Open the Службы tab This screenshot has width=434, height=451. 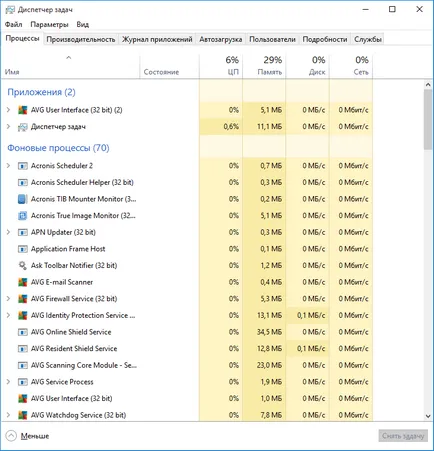click(x=368, y=39)
